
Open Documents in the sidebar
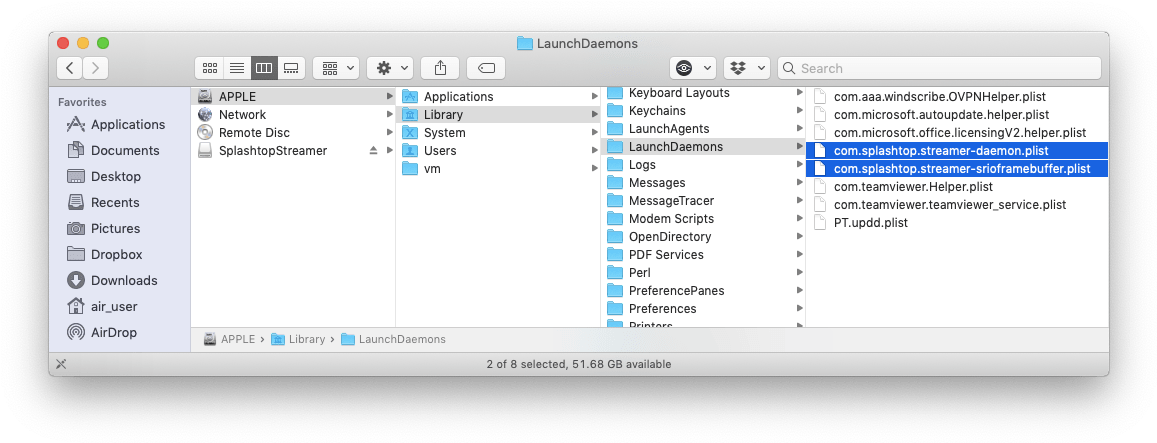pyautogui.click(x=112, y=151)
